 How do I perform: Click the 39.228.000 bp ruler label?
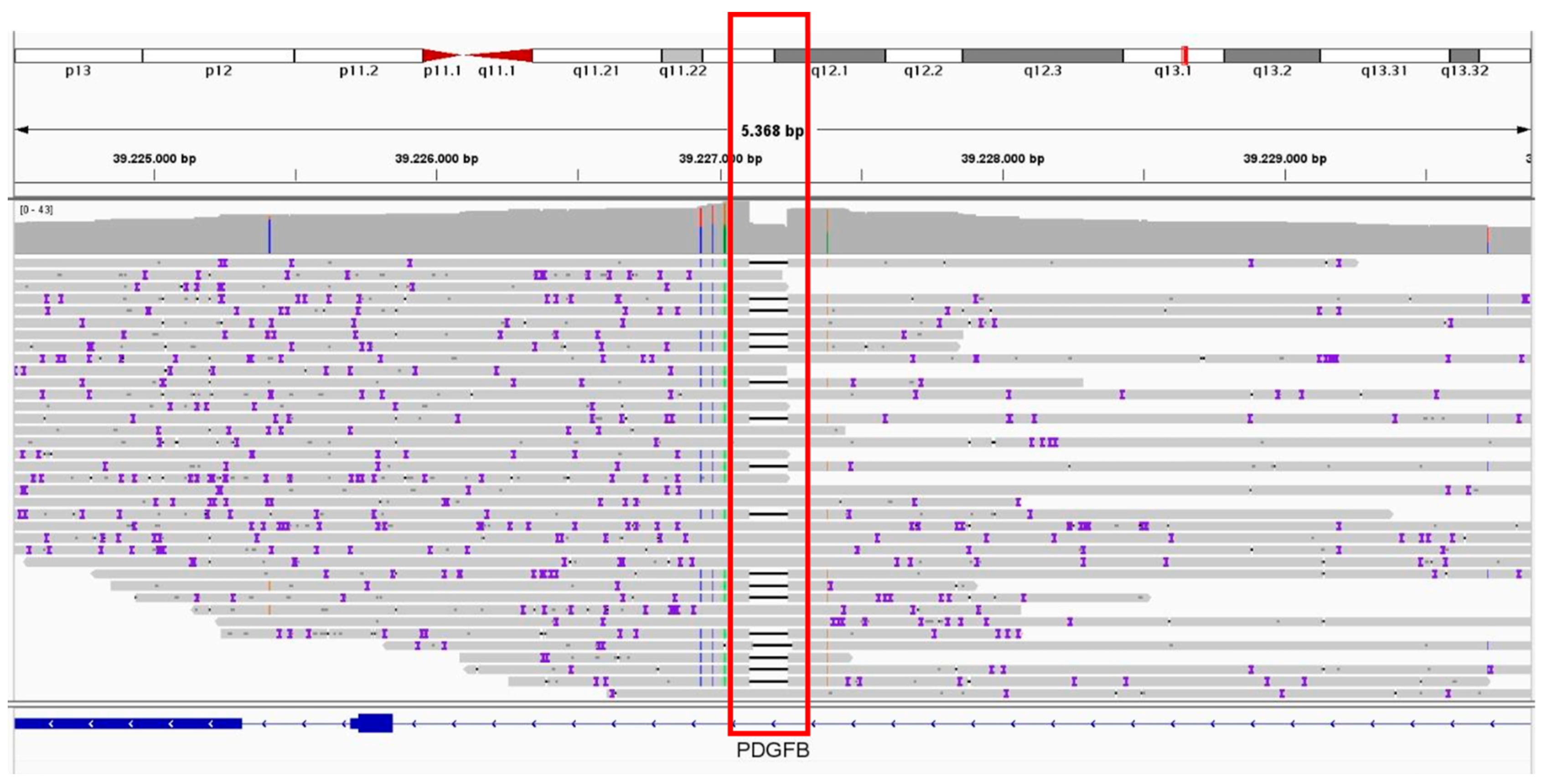point(1003,159)
